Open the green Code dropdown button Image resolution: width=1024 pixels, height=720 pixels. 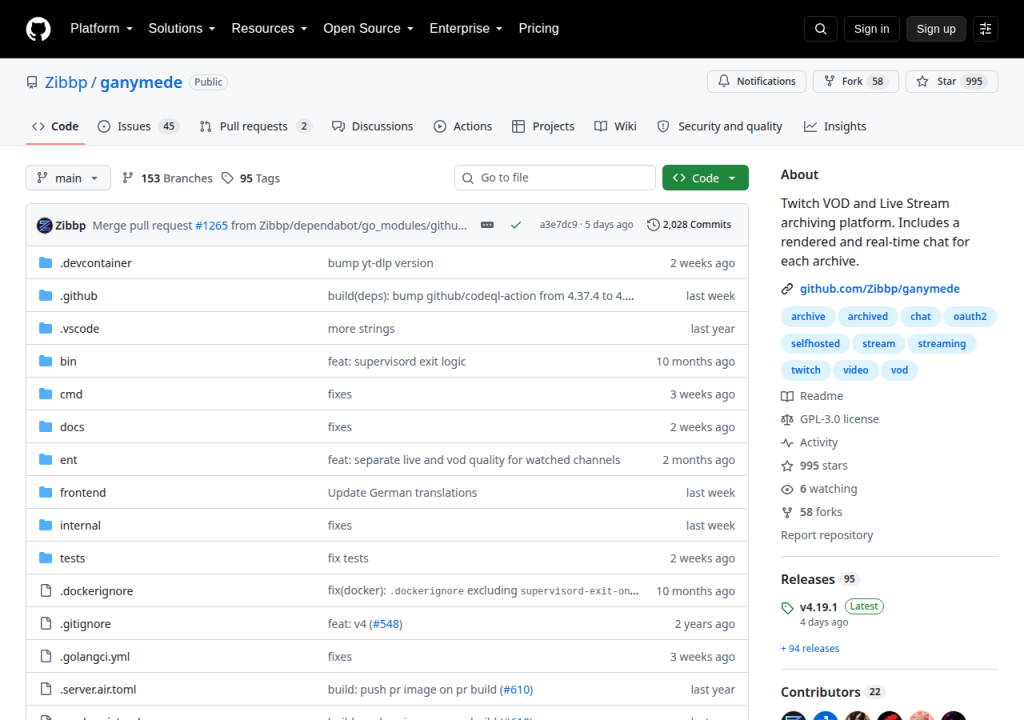click(x=705, y=178)
